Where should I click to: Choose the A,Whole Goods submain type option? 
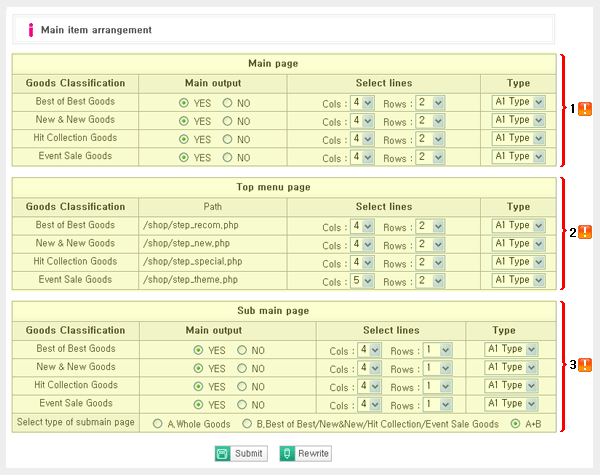157,424
